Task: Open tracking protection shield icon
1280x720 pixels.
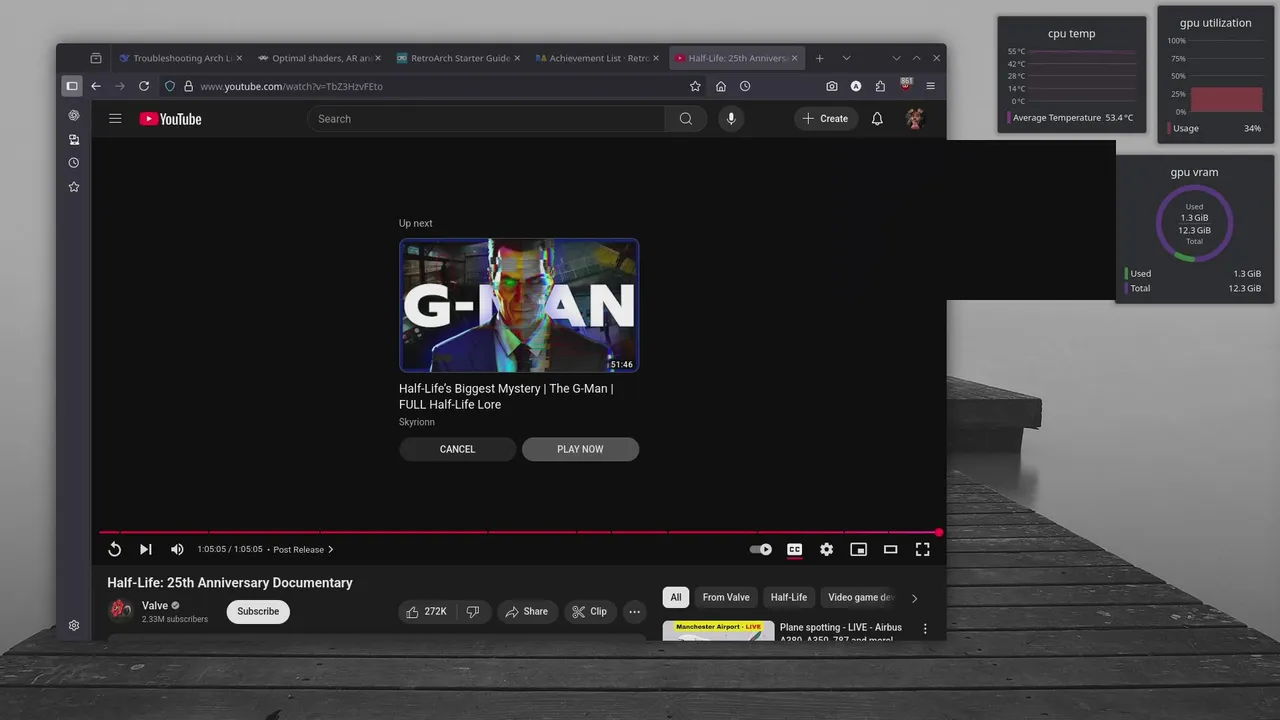Action: (x=170, y=86)
